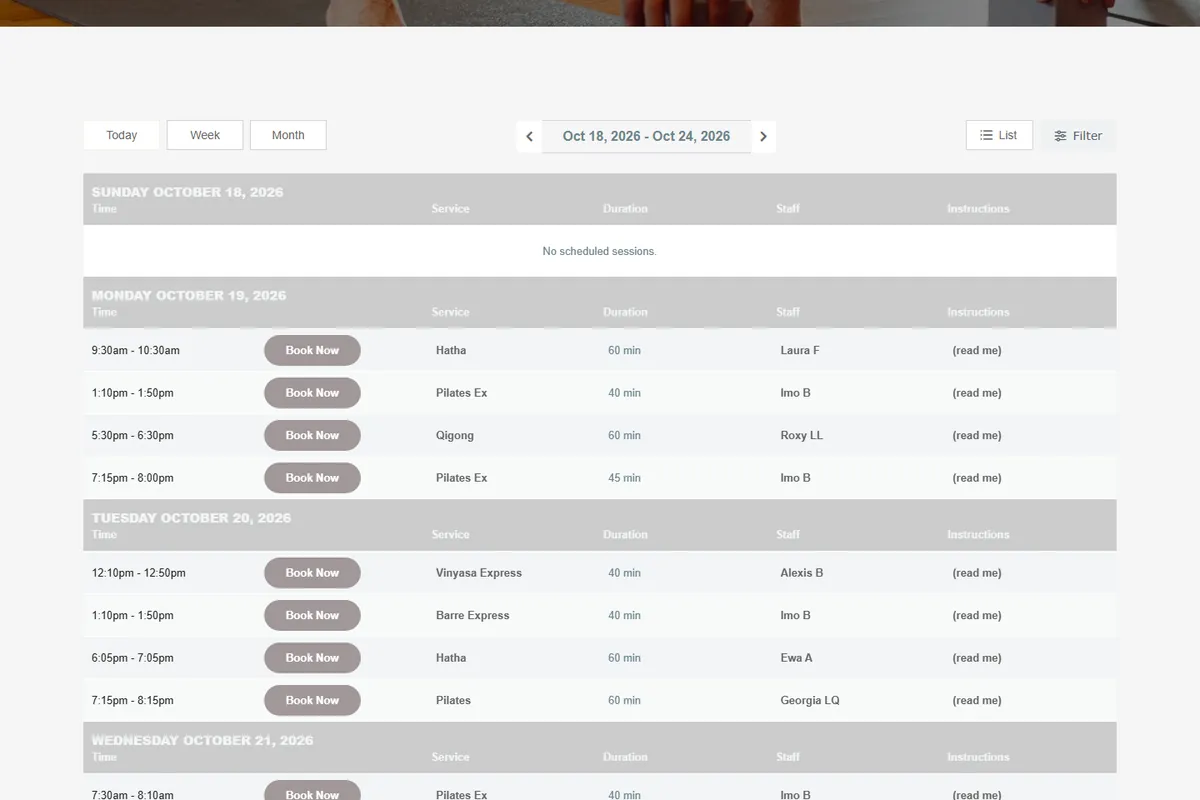
Task: Book the Tuesday 7:15pm Pilates class
Action: point(312,700)
